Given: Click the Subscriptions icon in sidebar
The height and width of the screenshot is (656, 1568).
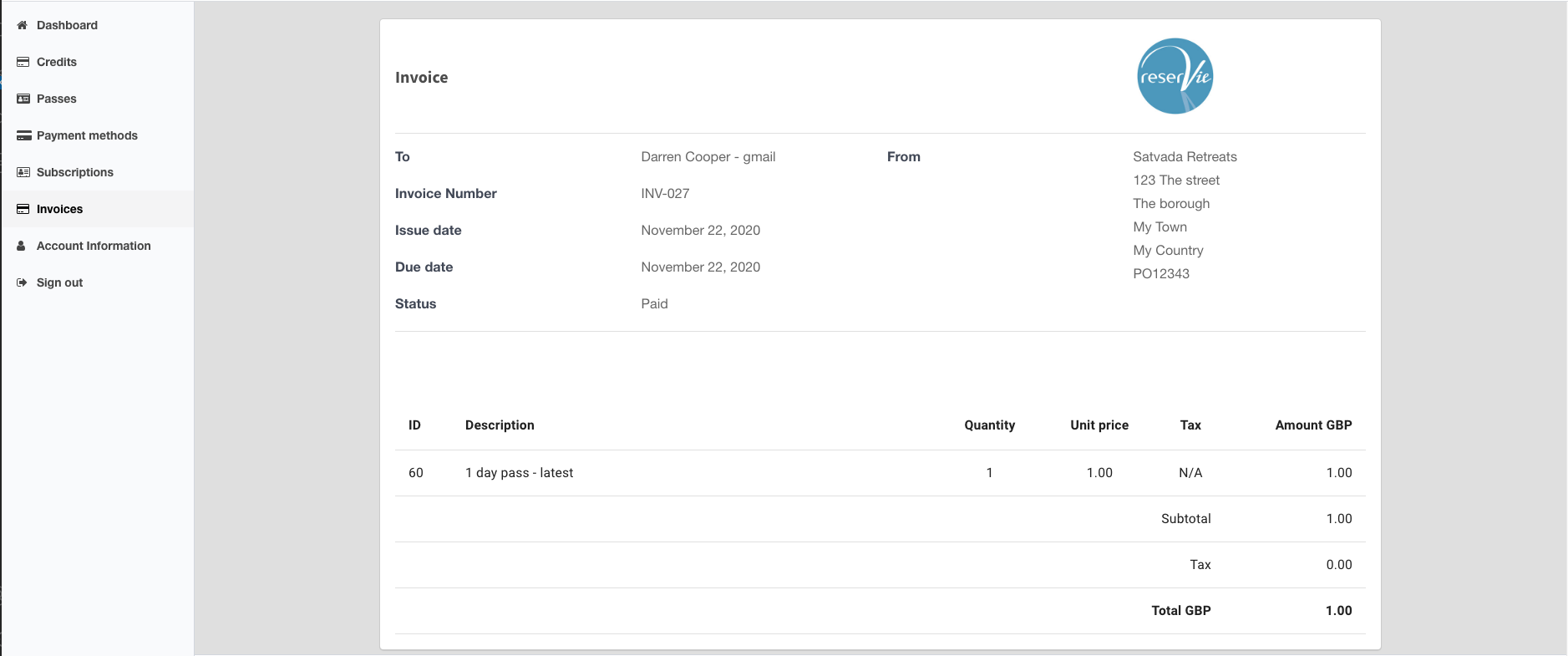Looking at the screenshot, I should point(23,172).
